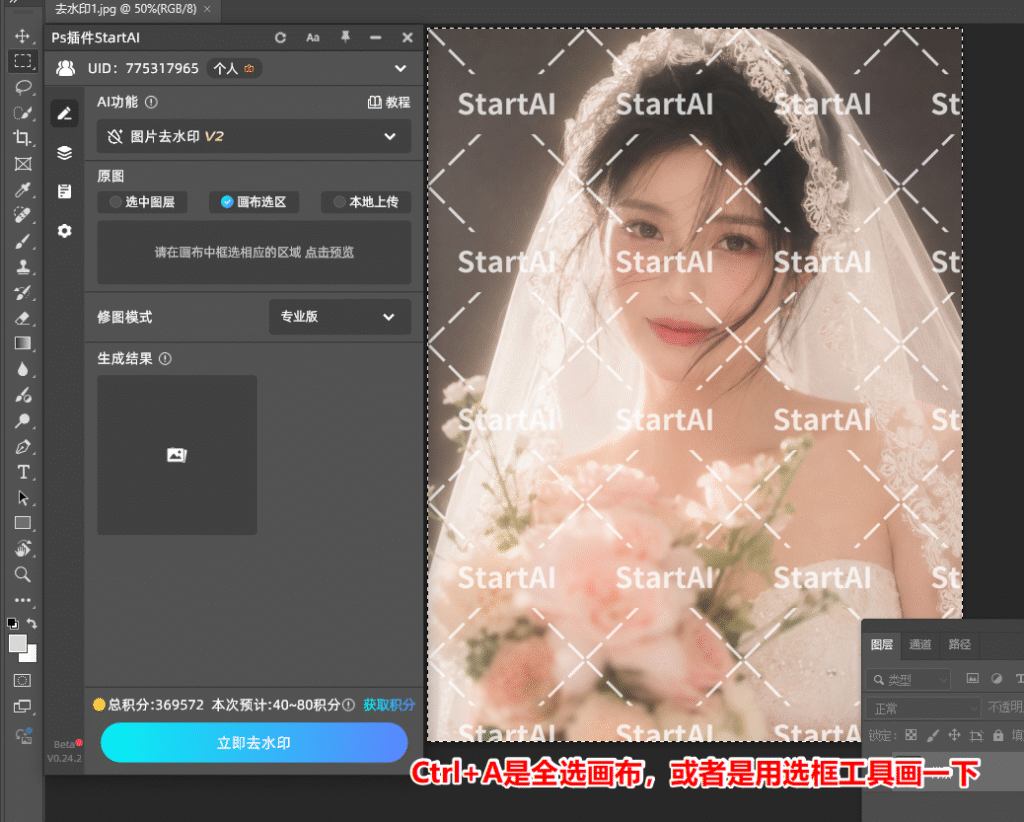Image resolution: width=1024 pixels, height=822 pixels.
Task: Toggle the adjustment layer filter icon
Action: pyautogui.click(x=997, y=679)
